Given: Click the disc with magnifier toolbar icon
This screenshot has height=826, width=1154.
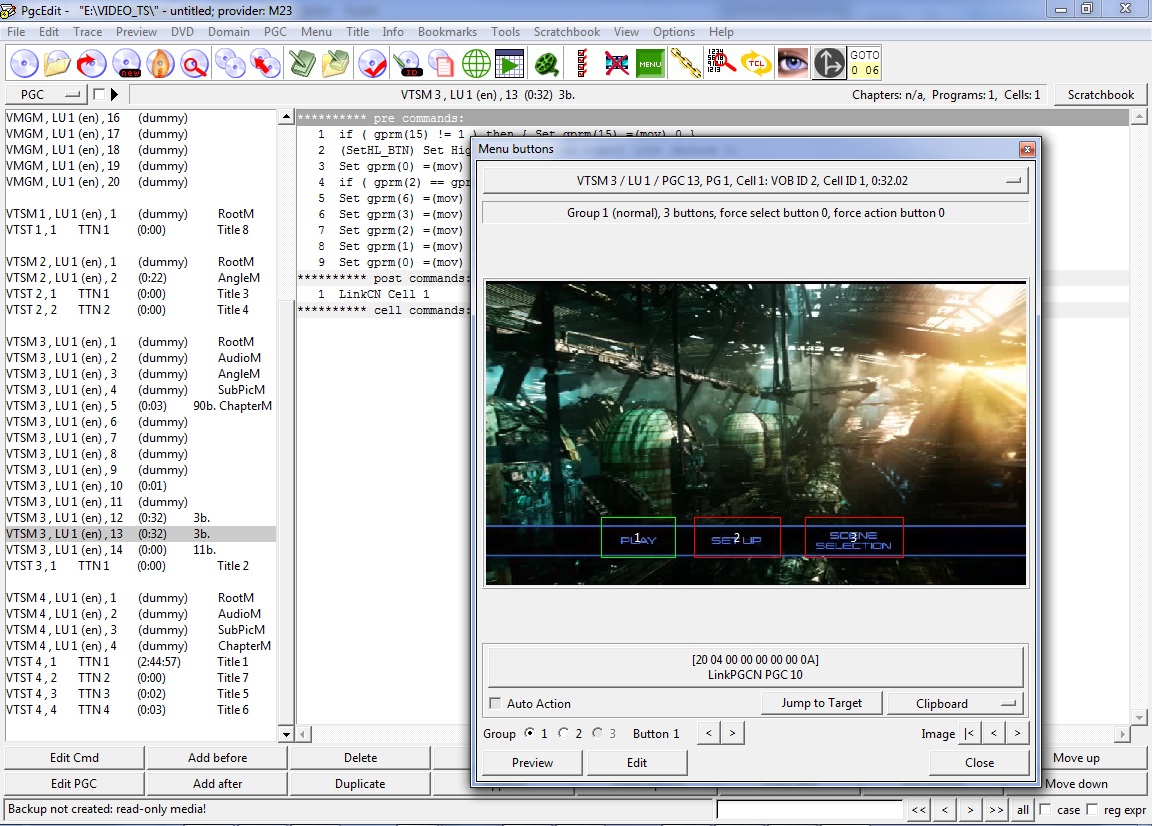Looking at the screenshot, I should [194, 63].
